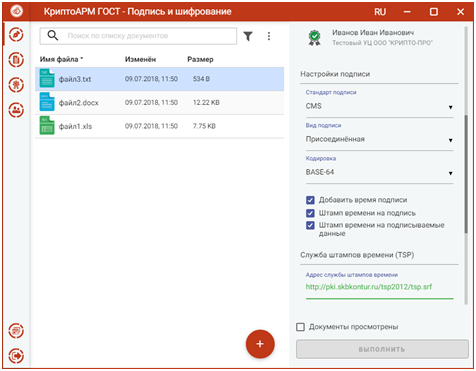Open the event journal sidebar icon

point(16,331)
